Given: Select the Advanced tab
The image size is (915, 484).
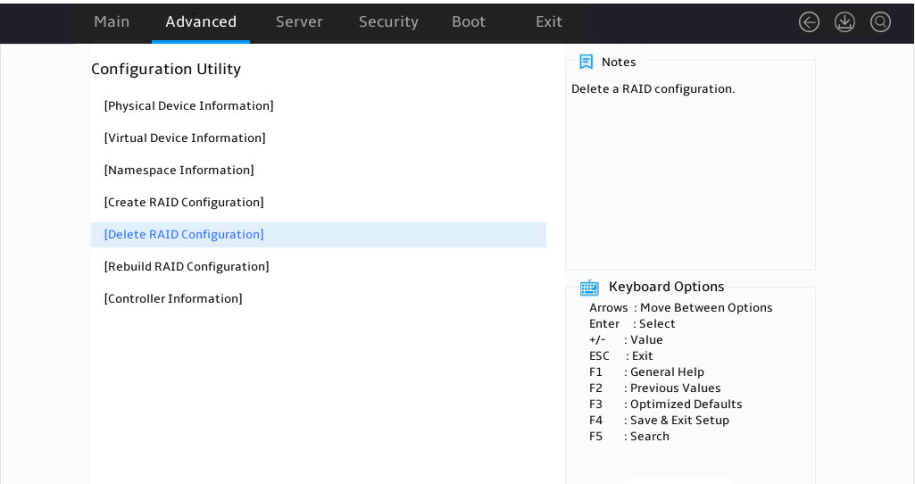Looking at the screenshot, I should (201, 22).
